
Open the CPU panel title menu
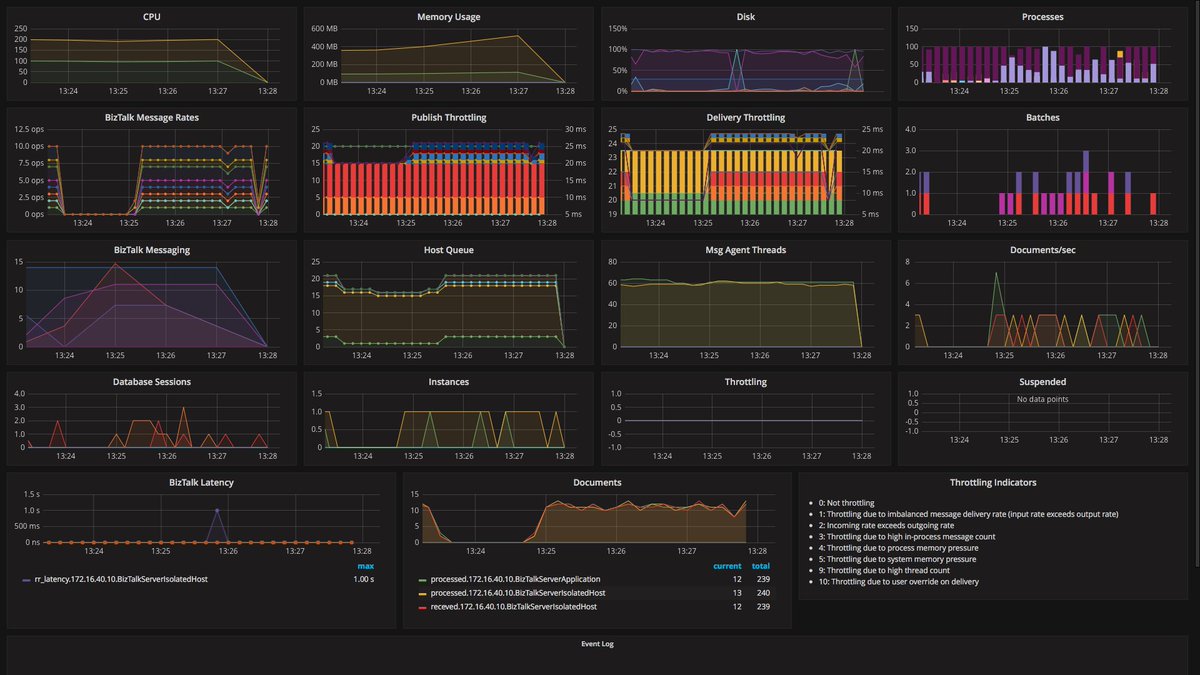tap(152, 17)
